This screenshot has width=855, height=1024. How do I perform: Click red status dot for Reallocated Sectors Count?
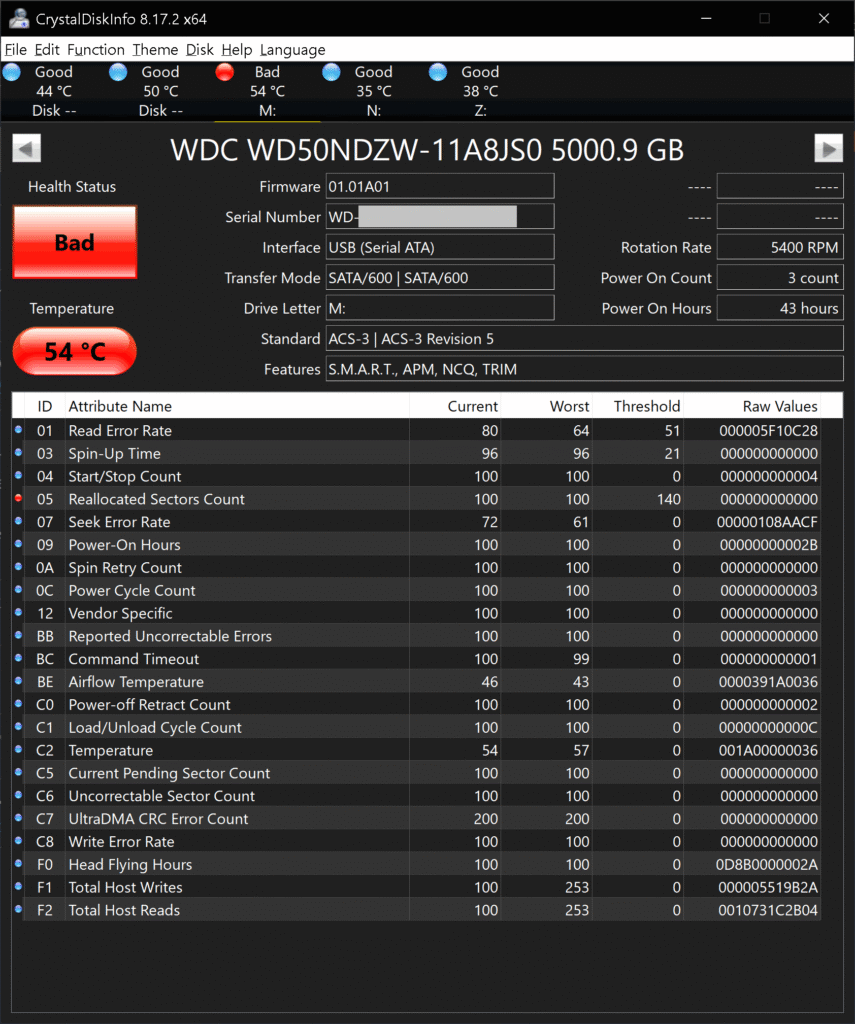[18, 499]
